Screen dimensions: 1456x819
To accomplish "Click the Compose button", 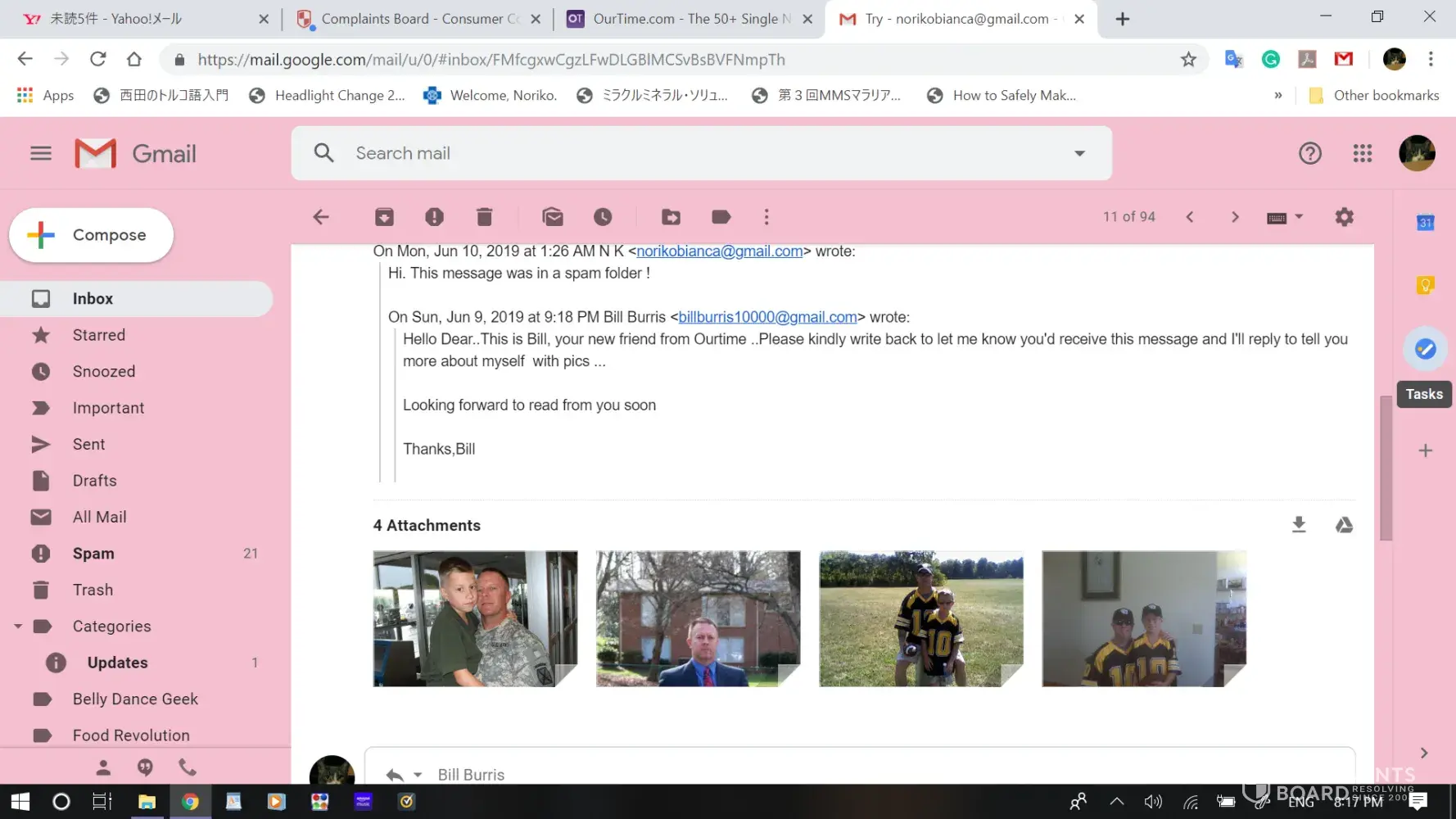I will tap(92, 235).
